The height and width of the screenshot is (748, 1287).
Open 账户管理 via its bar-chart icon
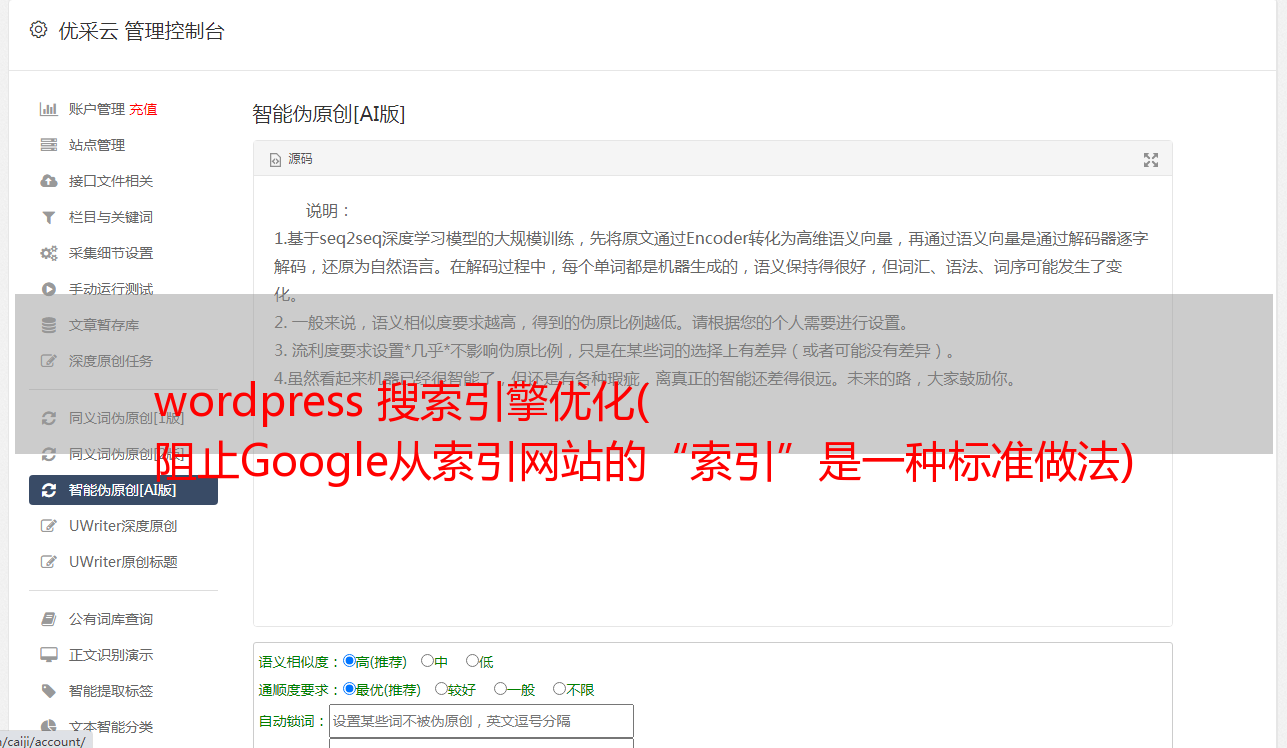pos(48,109)
